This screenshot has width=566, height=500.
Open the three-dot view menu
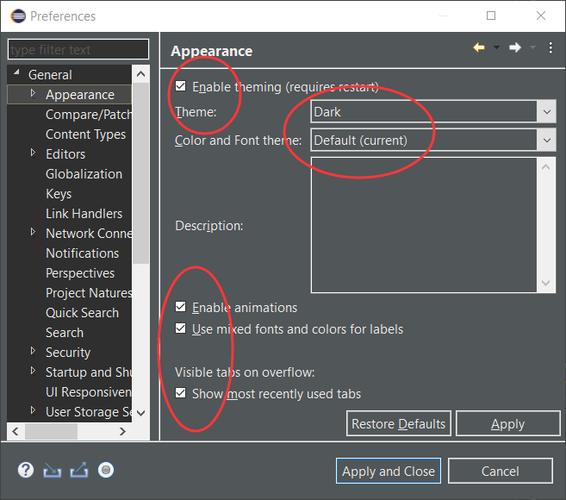[550, 48]
